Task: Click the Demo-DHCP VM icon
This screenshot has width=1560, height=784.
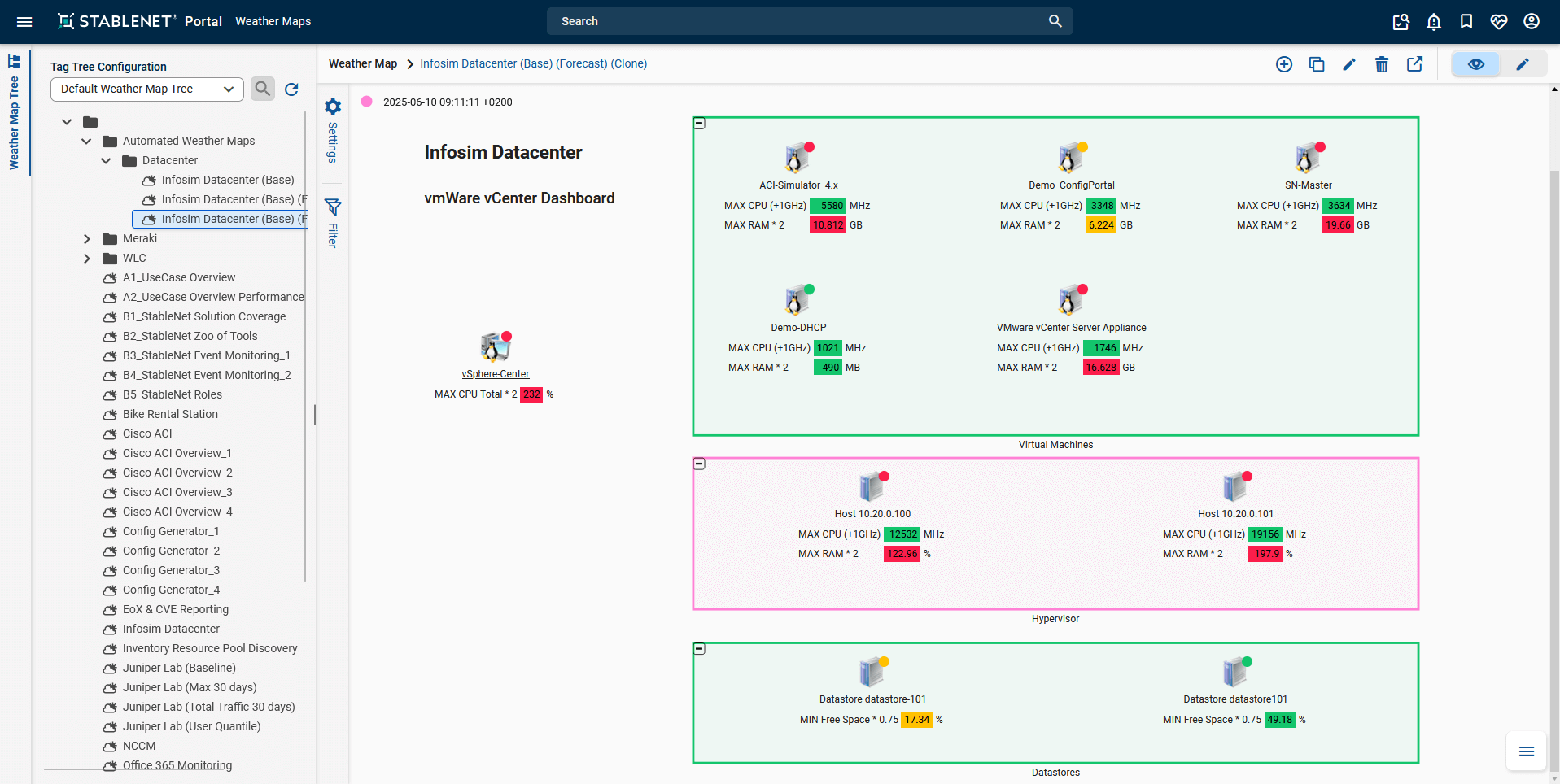Action: [798, 300]
